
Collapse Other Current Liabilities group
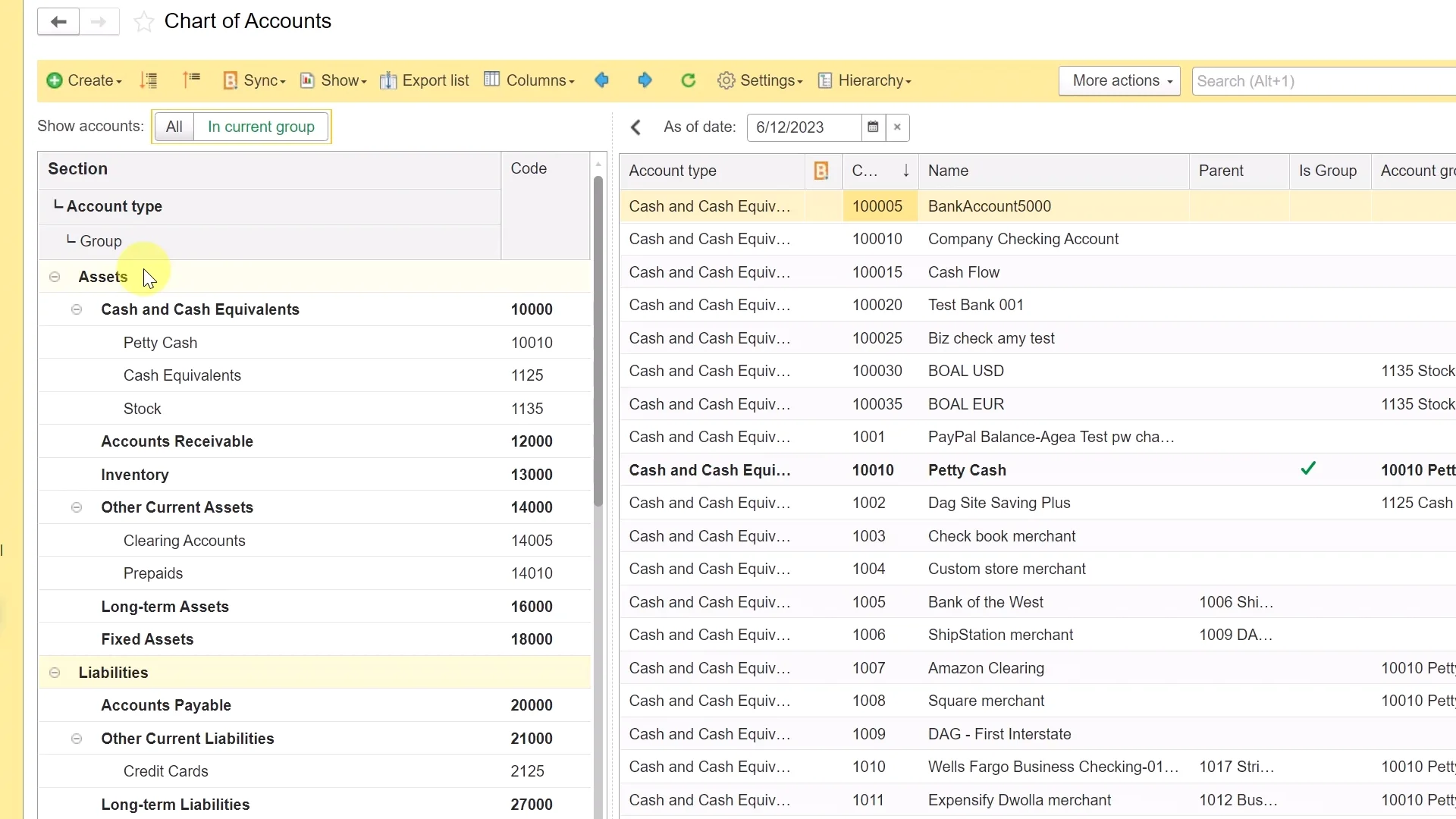click(x=76, y=739)
